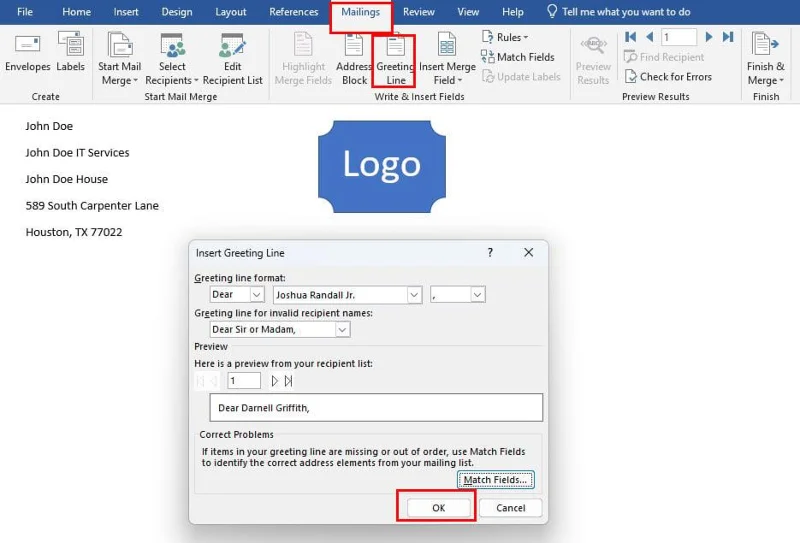The height and width of the screenshot is (543, 800).
Task: Click Edit Recipient List
Action: [x=233, y=59]
